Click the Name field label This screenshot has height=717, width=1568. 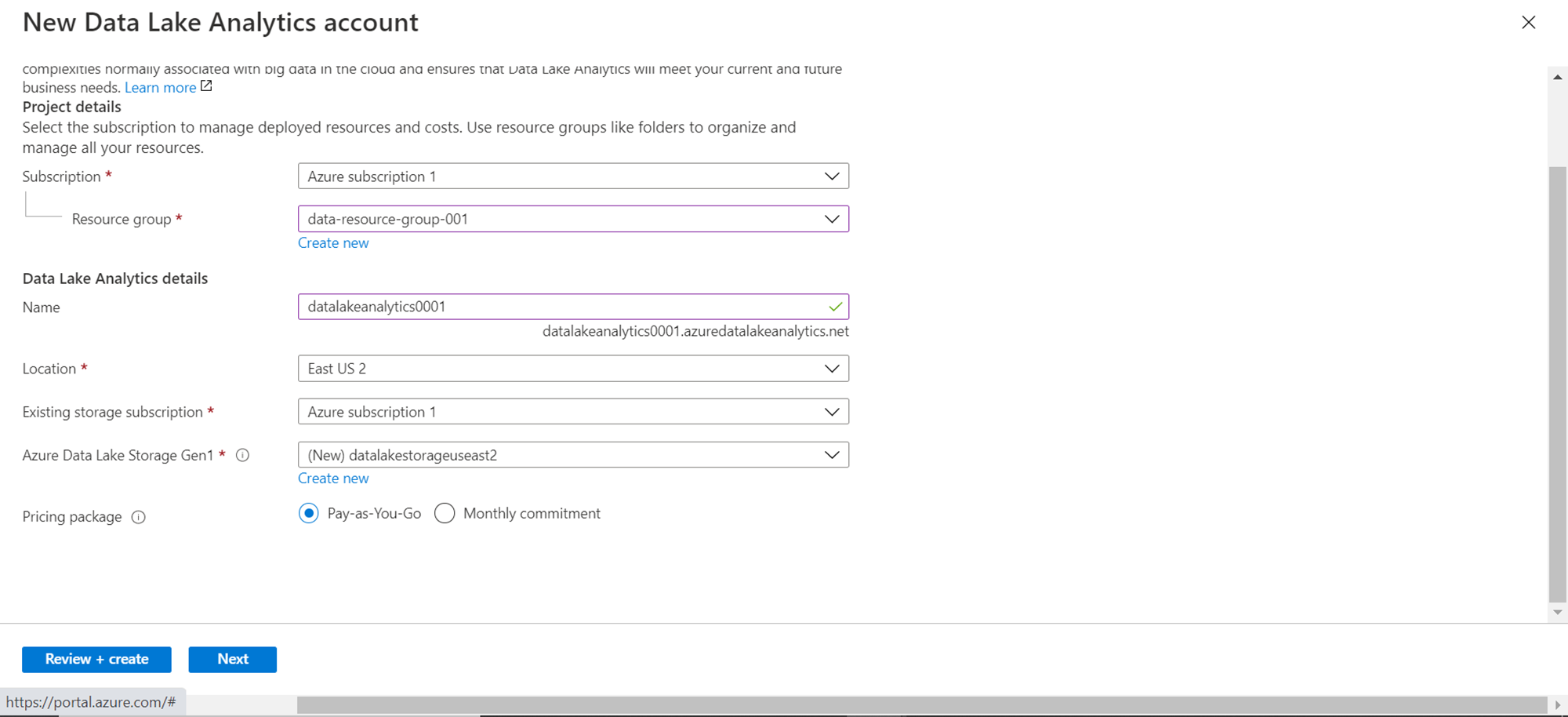tap(42, 308)
